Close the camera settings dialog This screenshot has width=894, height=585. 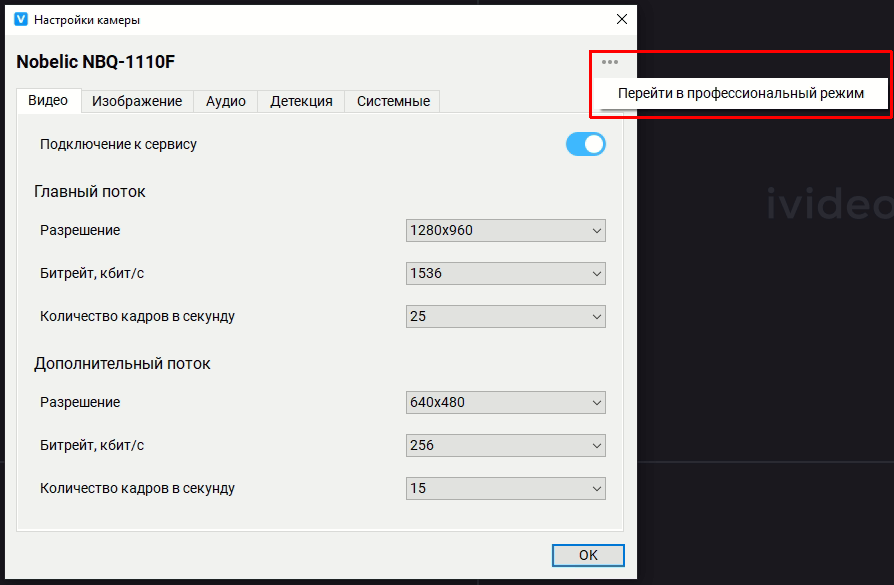pyautogui.click(x=622, y=19)
